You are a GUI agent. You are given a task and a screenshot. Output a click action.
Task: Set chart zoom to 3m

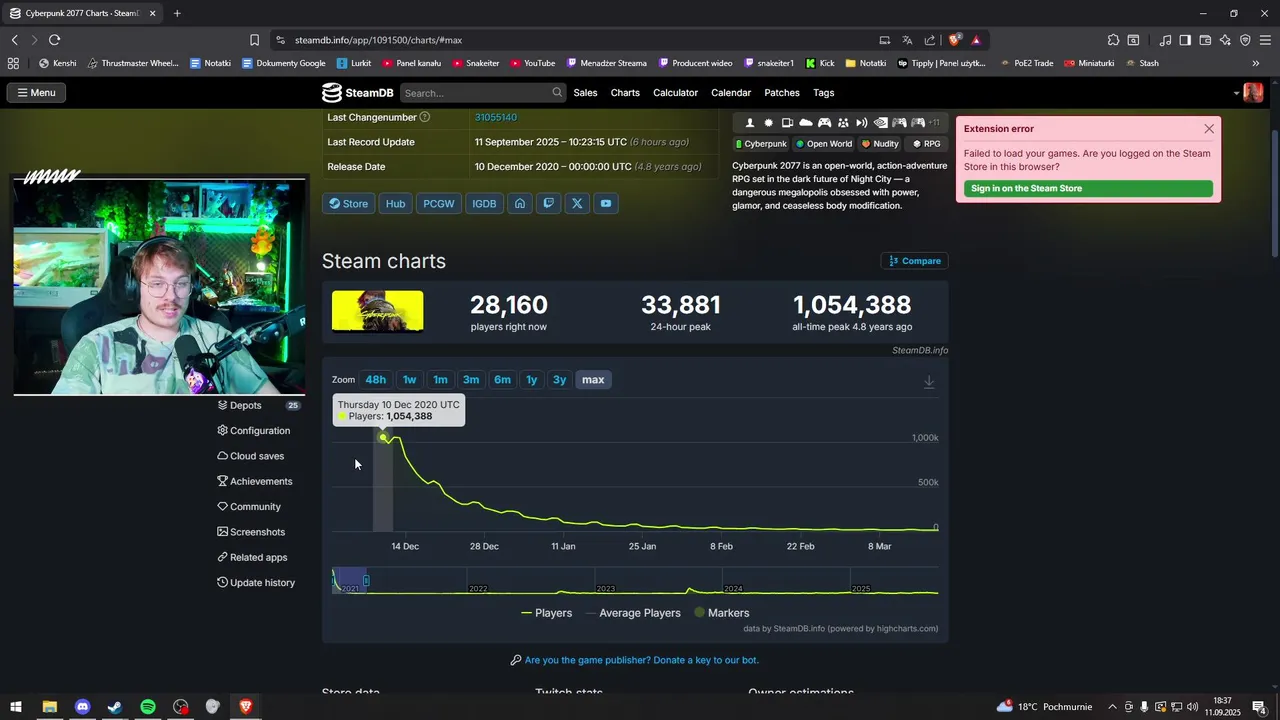[x=471, y=380]
